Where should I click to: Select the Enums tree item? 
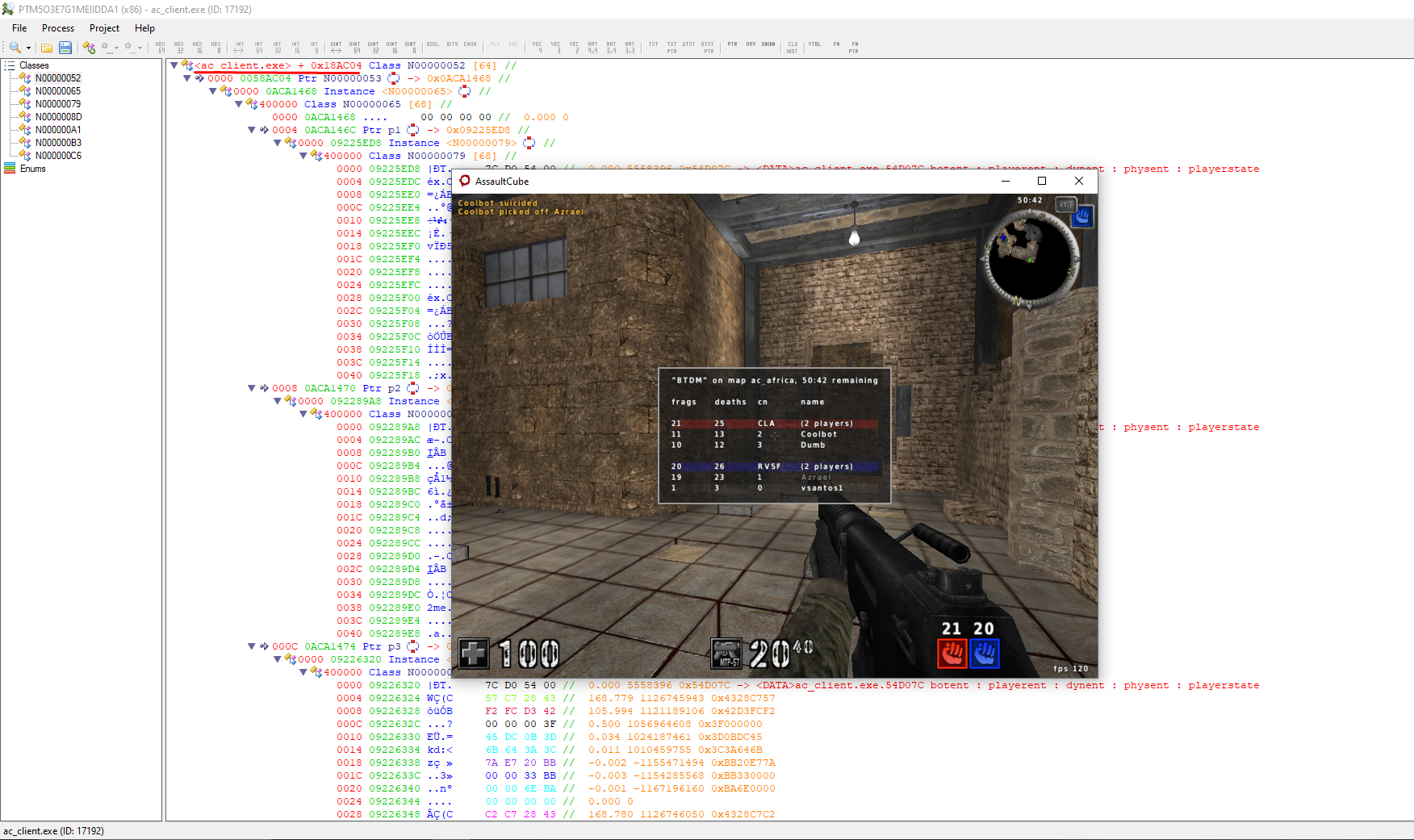[32, 169]
